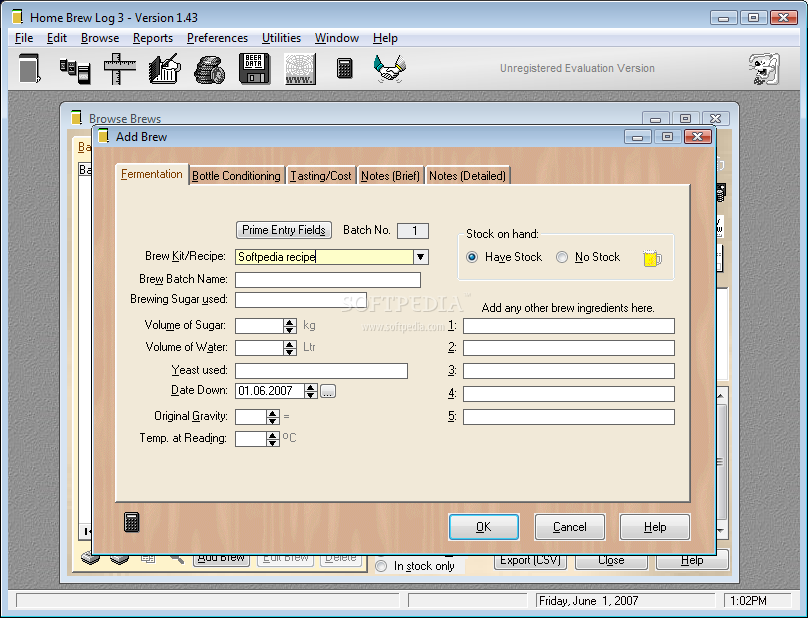Screen dimensions: 808x618
Task: Open the Notes (Detailed) tab
Action: pos(467,176)
